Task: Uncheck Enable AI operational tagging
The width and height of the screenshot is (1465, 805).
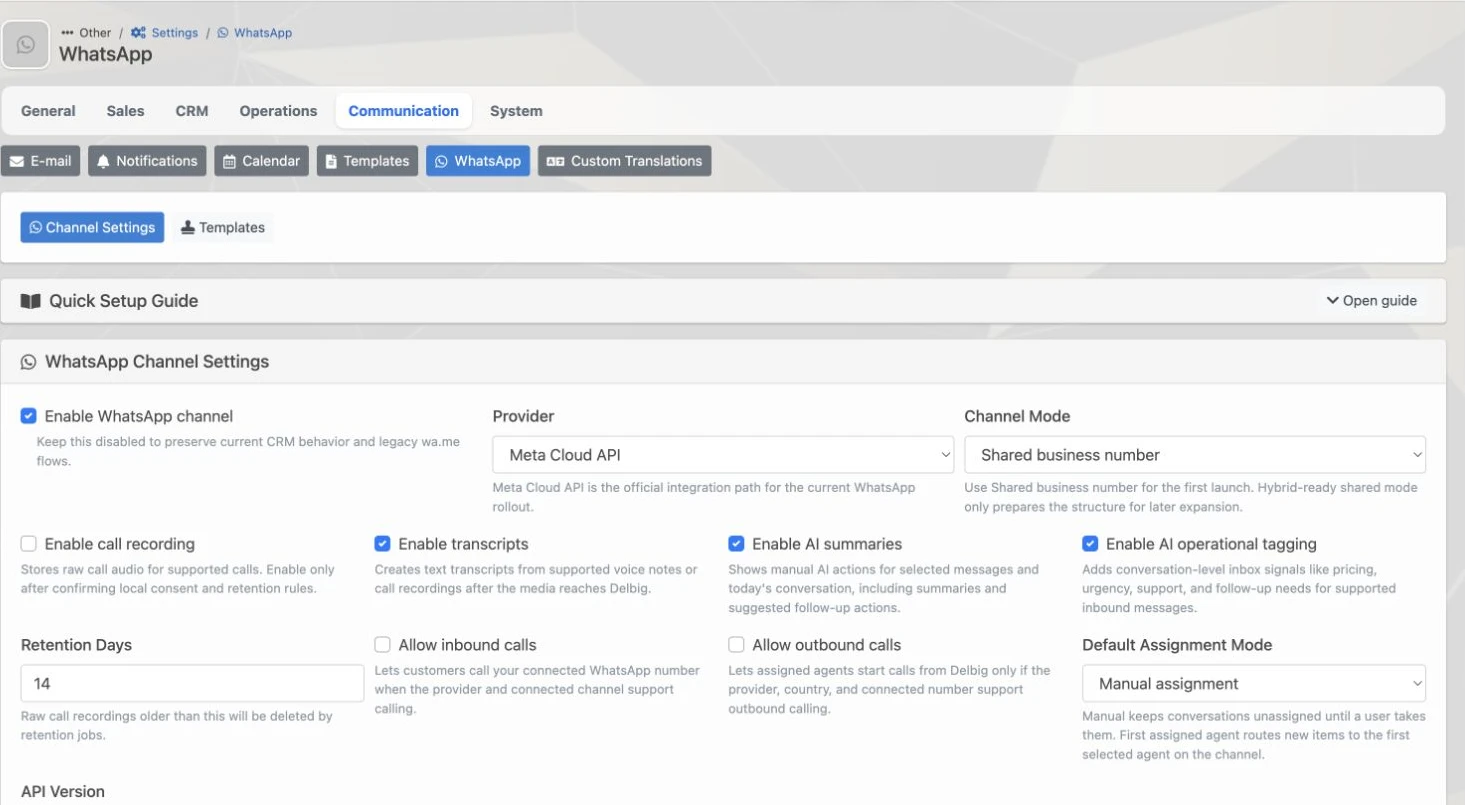Action: [x=1090, y=544]
